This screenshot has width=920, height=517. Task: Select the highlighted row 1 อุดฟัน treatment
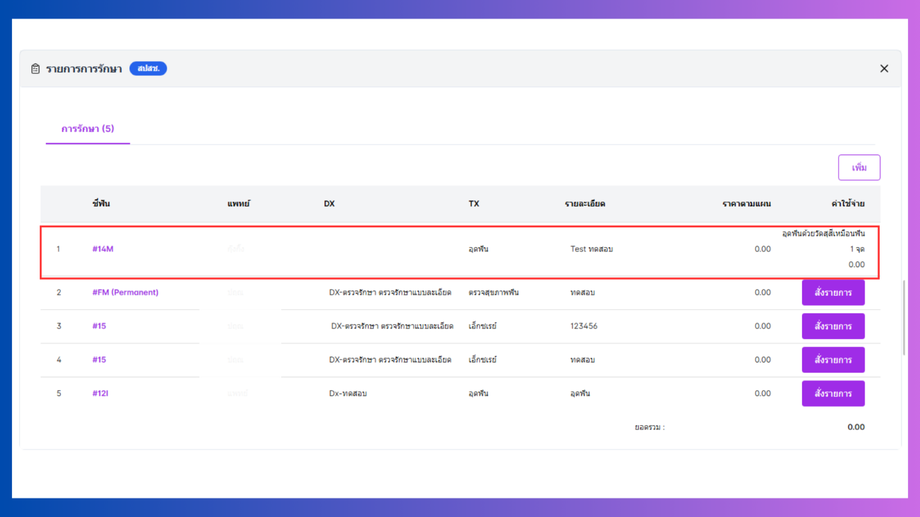click(460, 252)
